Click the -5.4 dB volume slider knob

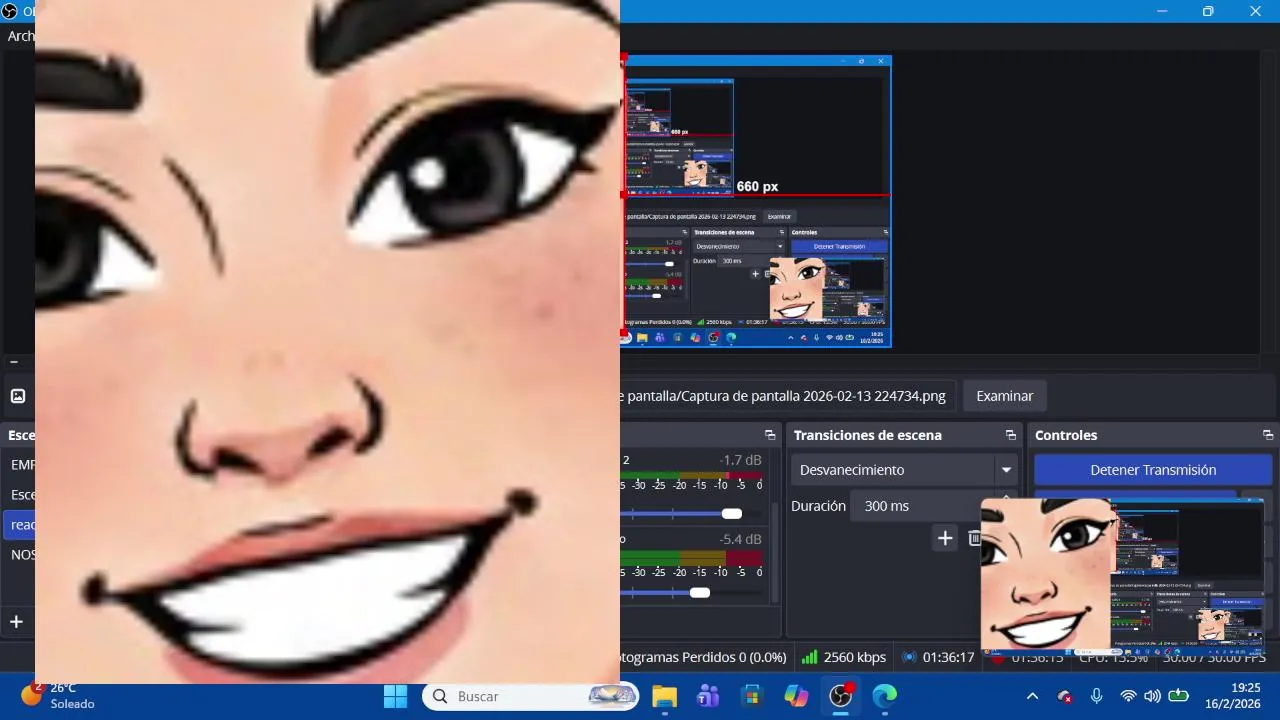pyautogui.click(x=700, y=593)
